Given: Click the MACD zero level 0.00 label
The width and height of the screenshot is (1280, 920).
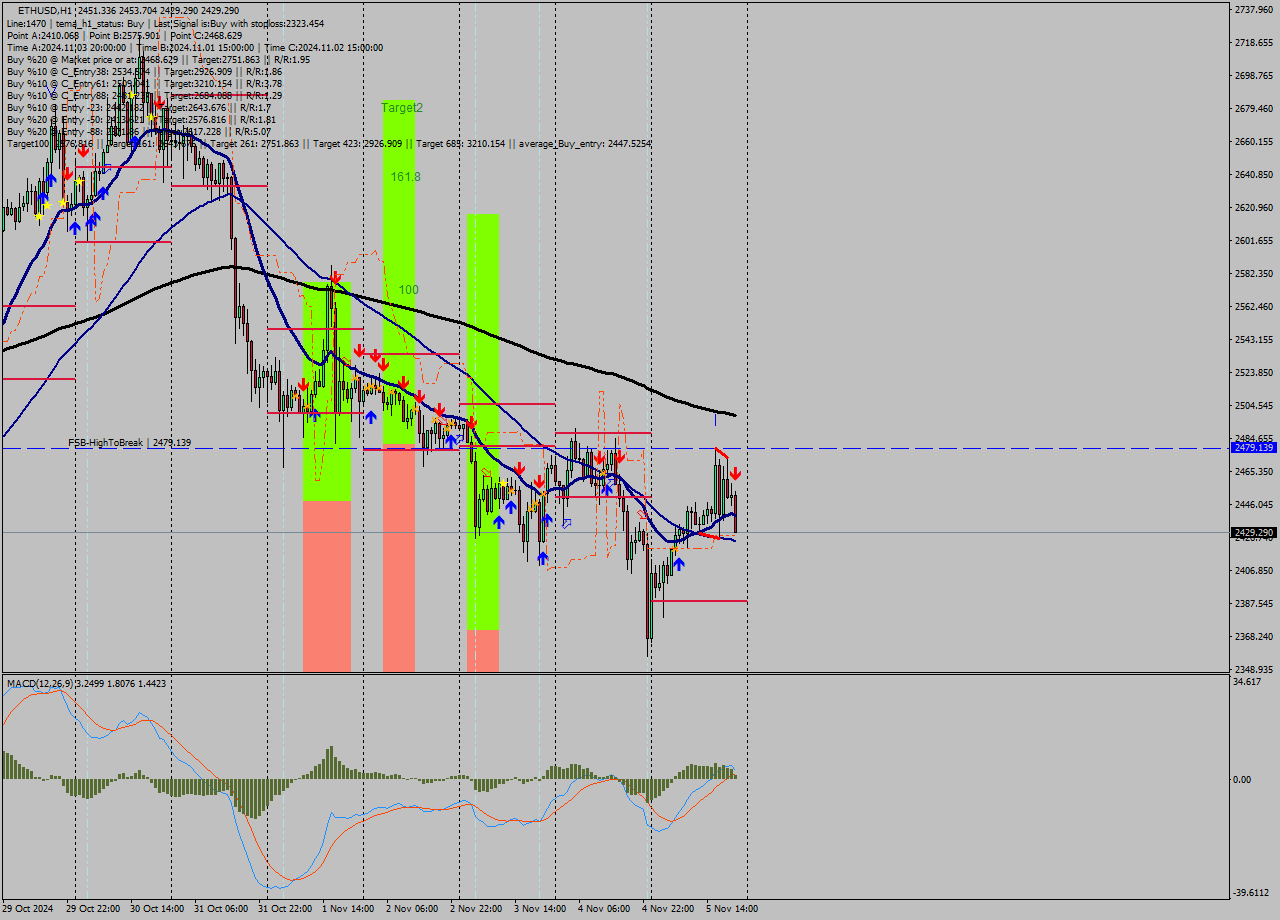Looking at the screenshot, I should pyautogui.click(x=1243, y=779).
